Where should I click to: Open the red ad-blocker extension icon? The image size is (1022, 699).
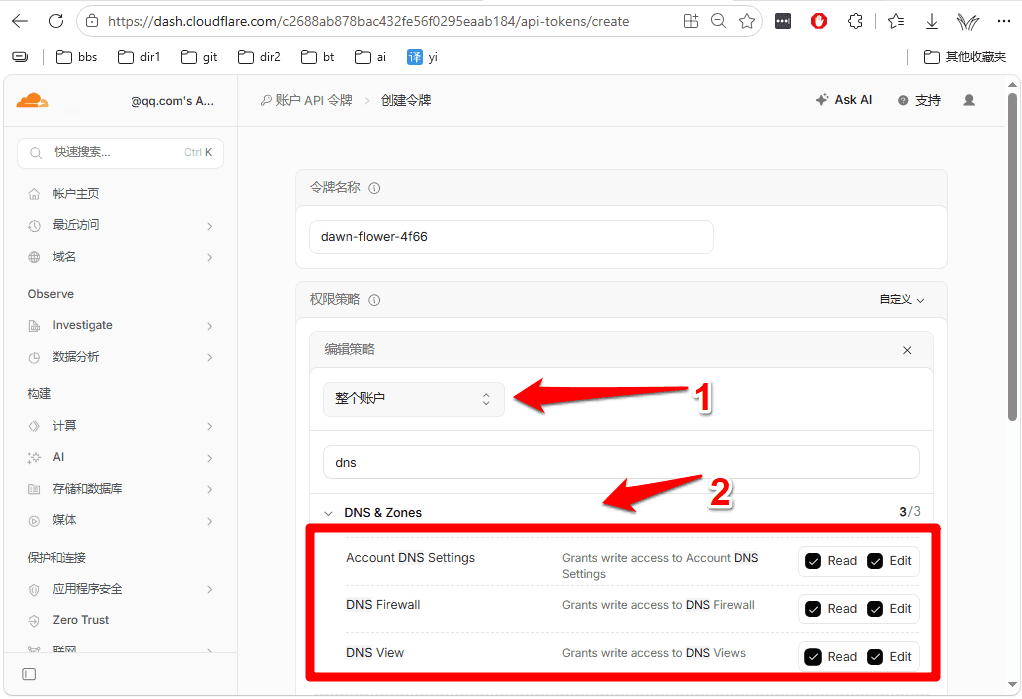pos(819,22)
